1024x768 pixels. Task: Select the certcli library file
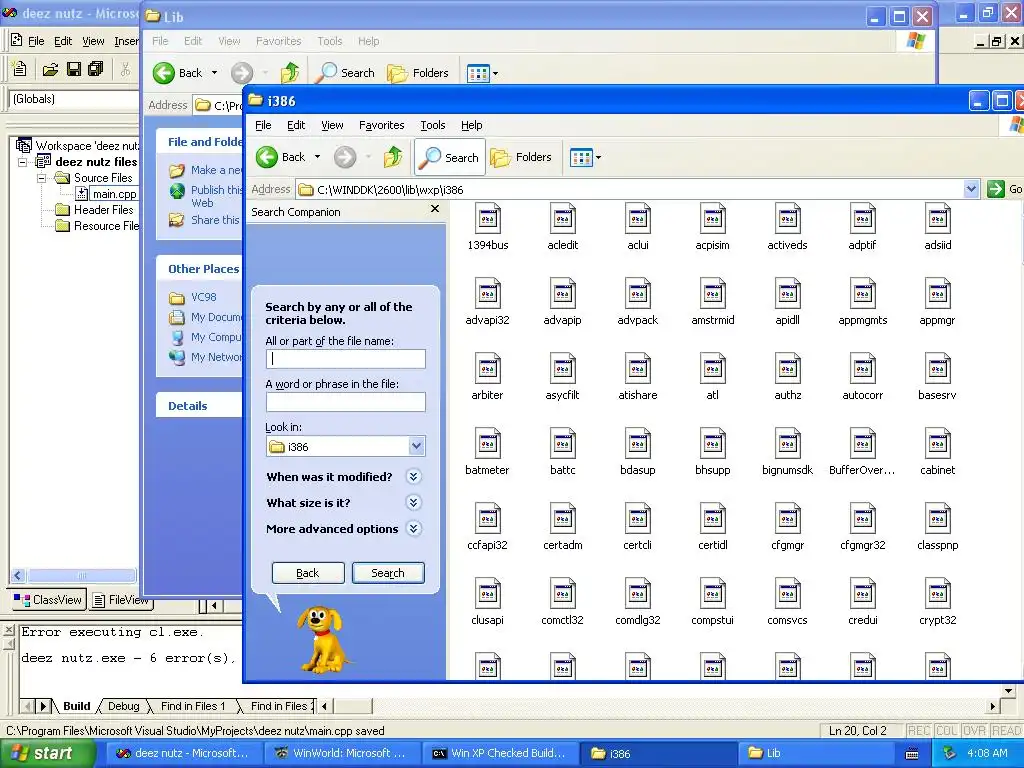point(637,527)
